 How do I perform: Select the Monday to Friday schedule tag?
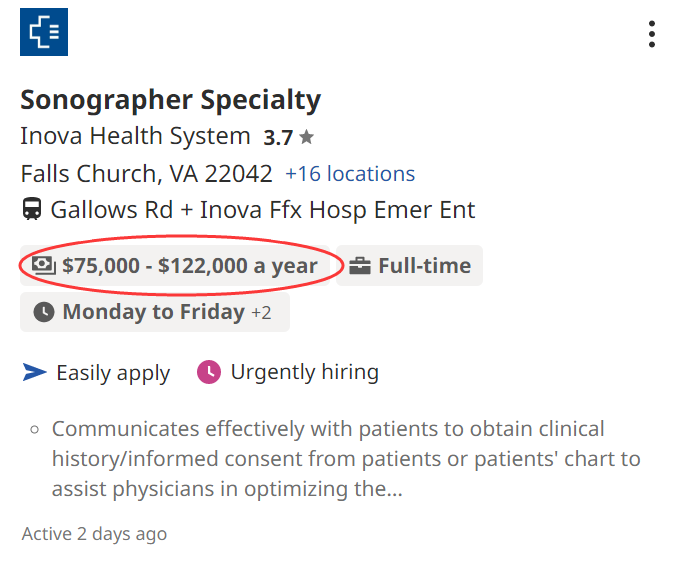[155, 312]
